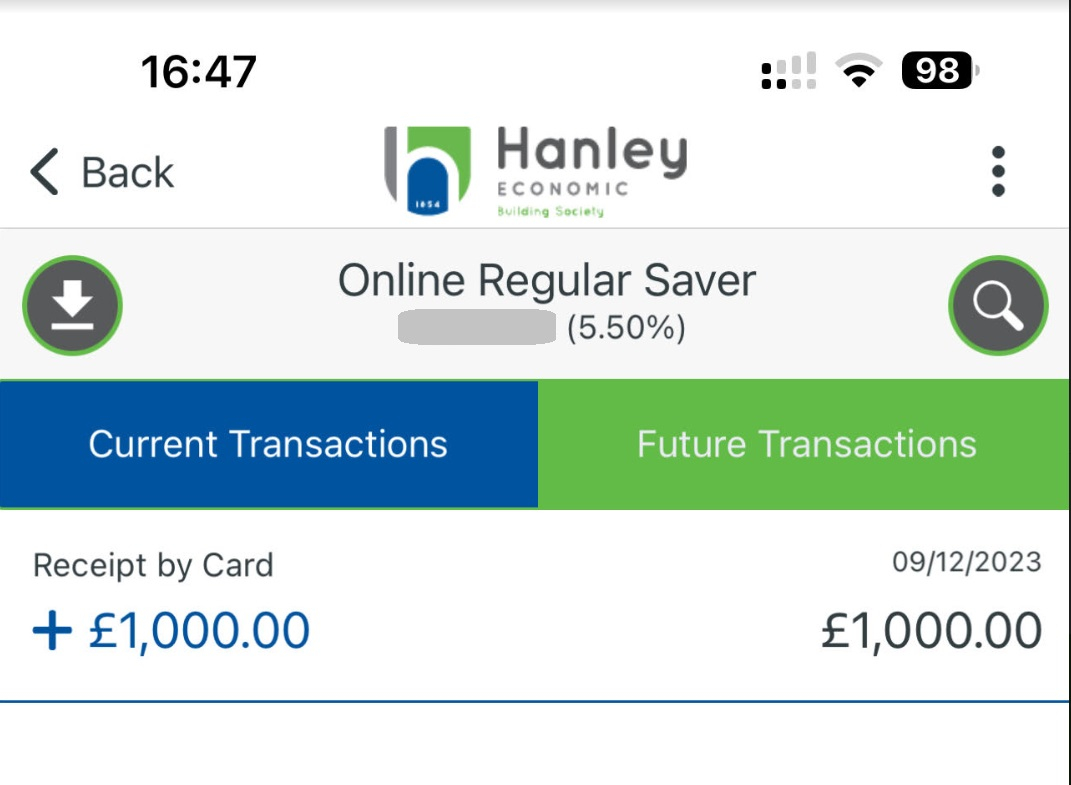Tap the 16:47 clock in status bar
The image size is (1071, 785).
[x=199, y=72]
